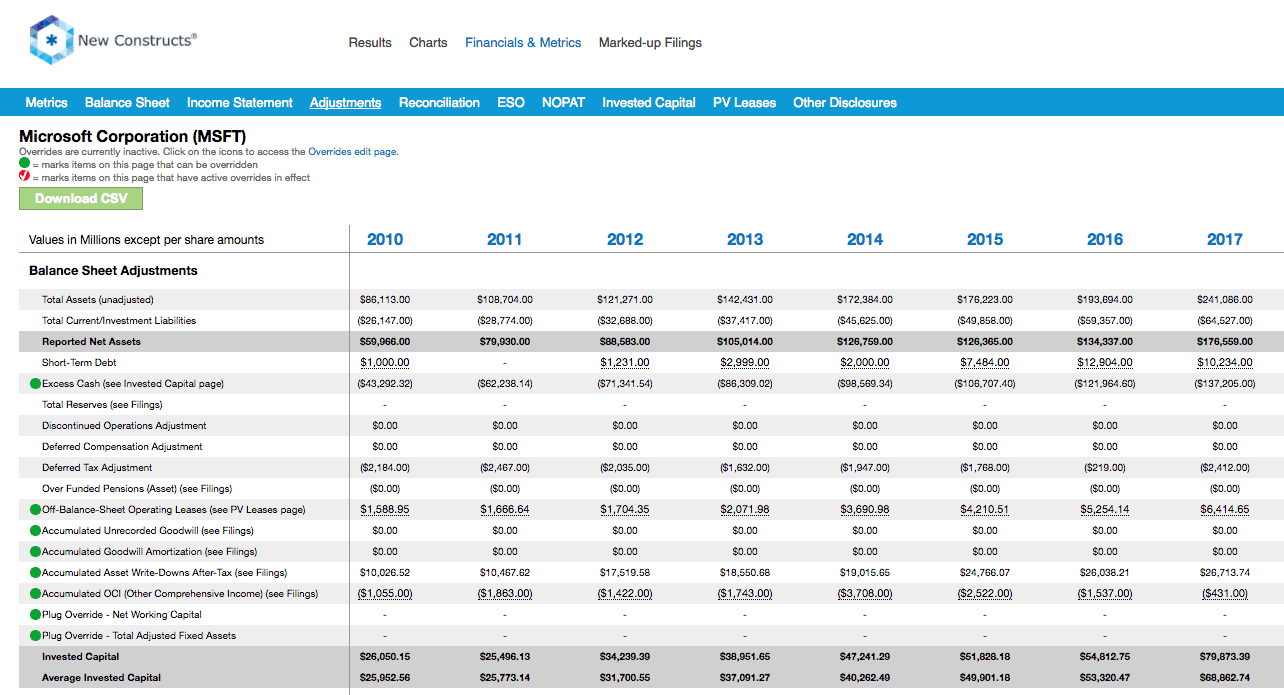Click 2010 Short-Term Debt value $1,000.00
Screen dimensions: 1284x695
pos(385,362)
